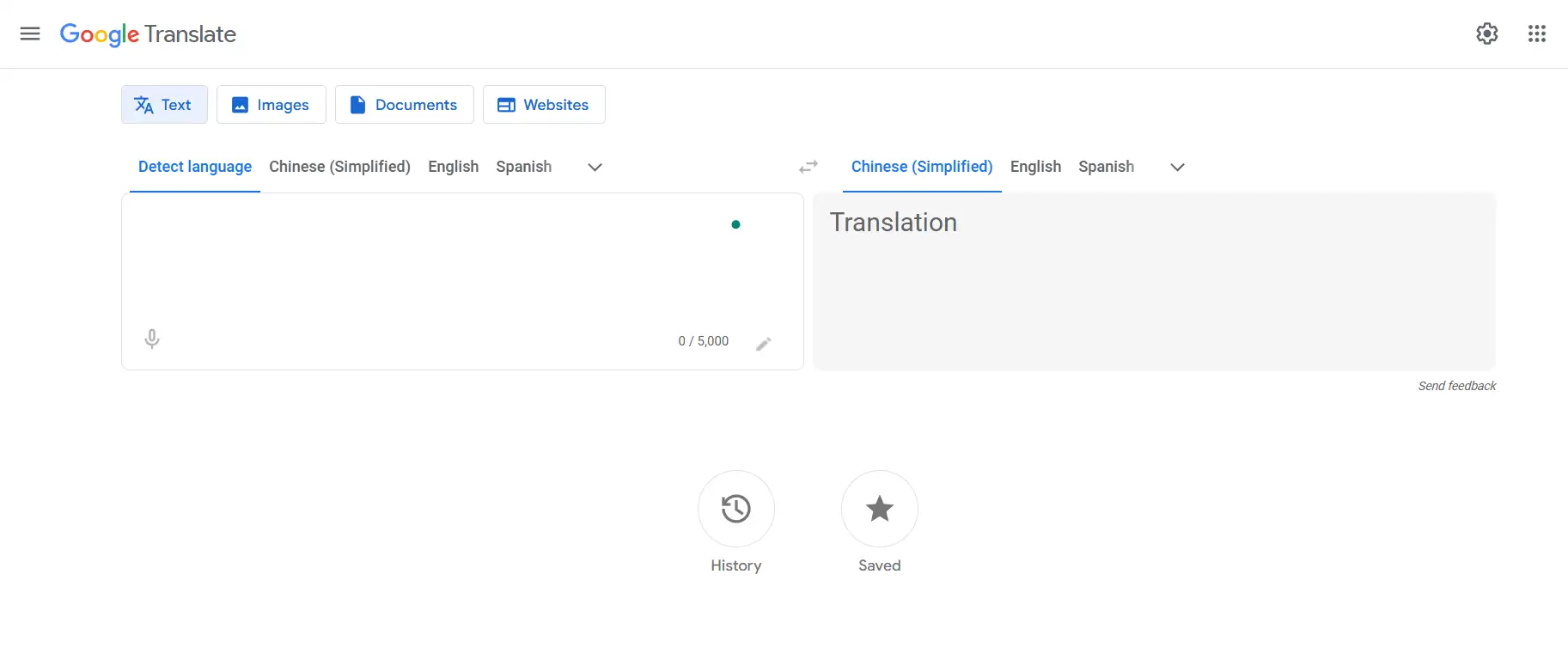The width and height of the screenshot is (1568, 666).
Task: Open the Settings gear
Action: click(1487, 34)
